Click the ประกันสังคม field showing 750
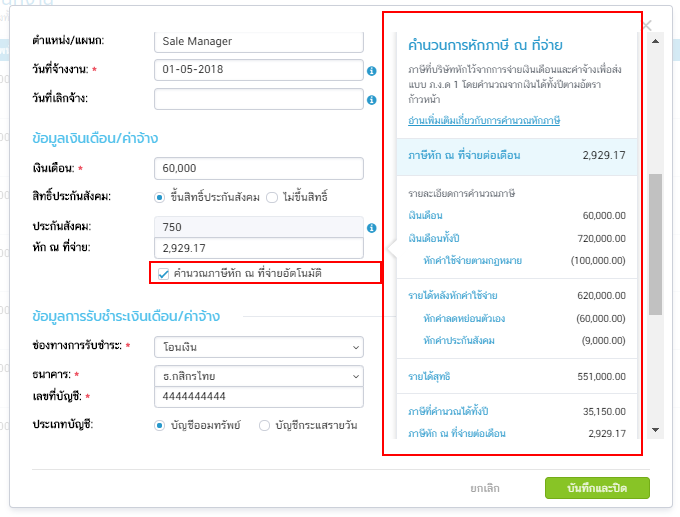Viewport: 680px width, 517px height. coord(259,227)
